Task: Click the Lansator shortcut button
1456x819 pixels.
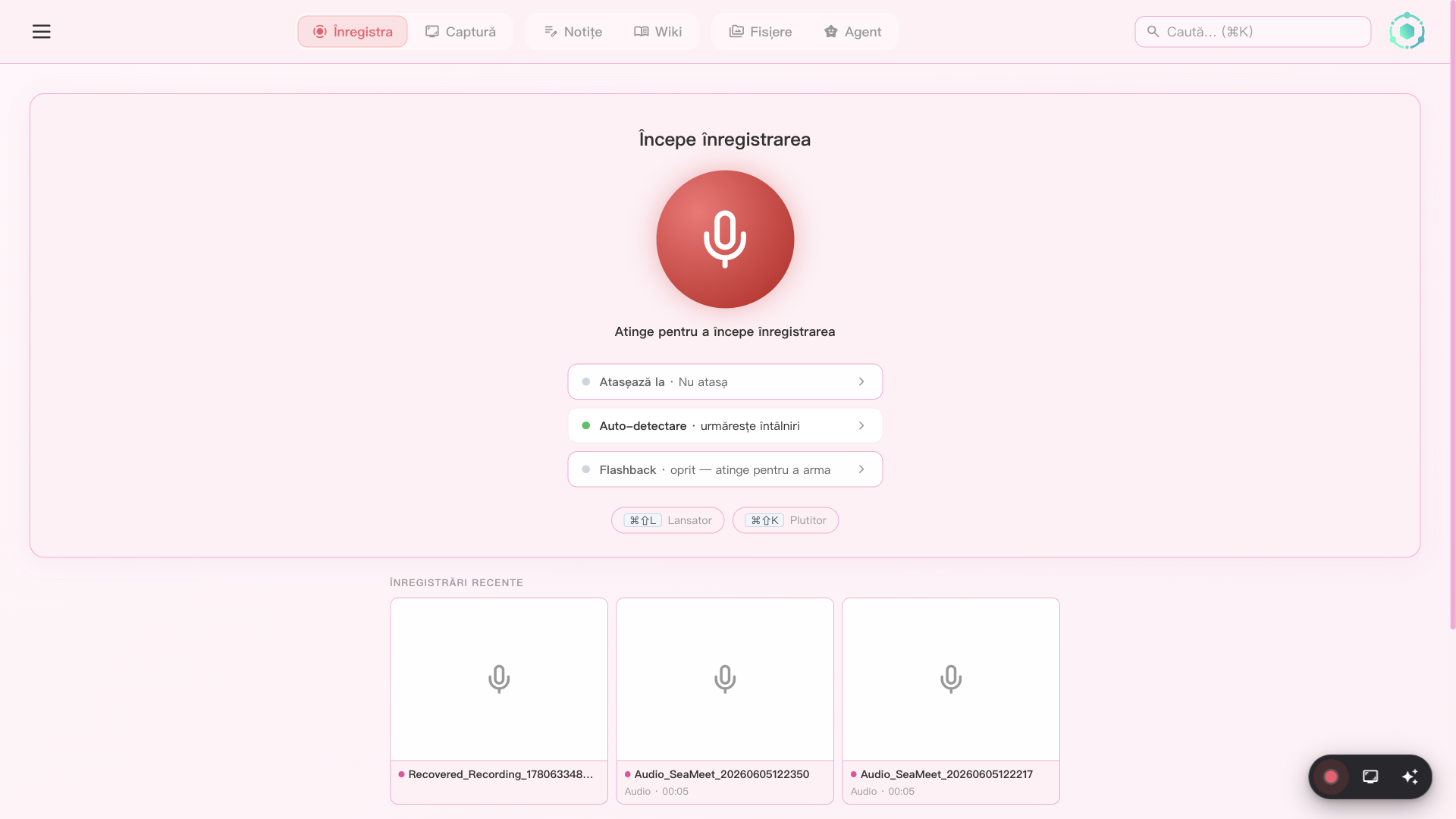Action: (667, 520)
